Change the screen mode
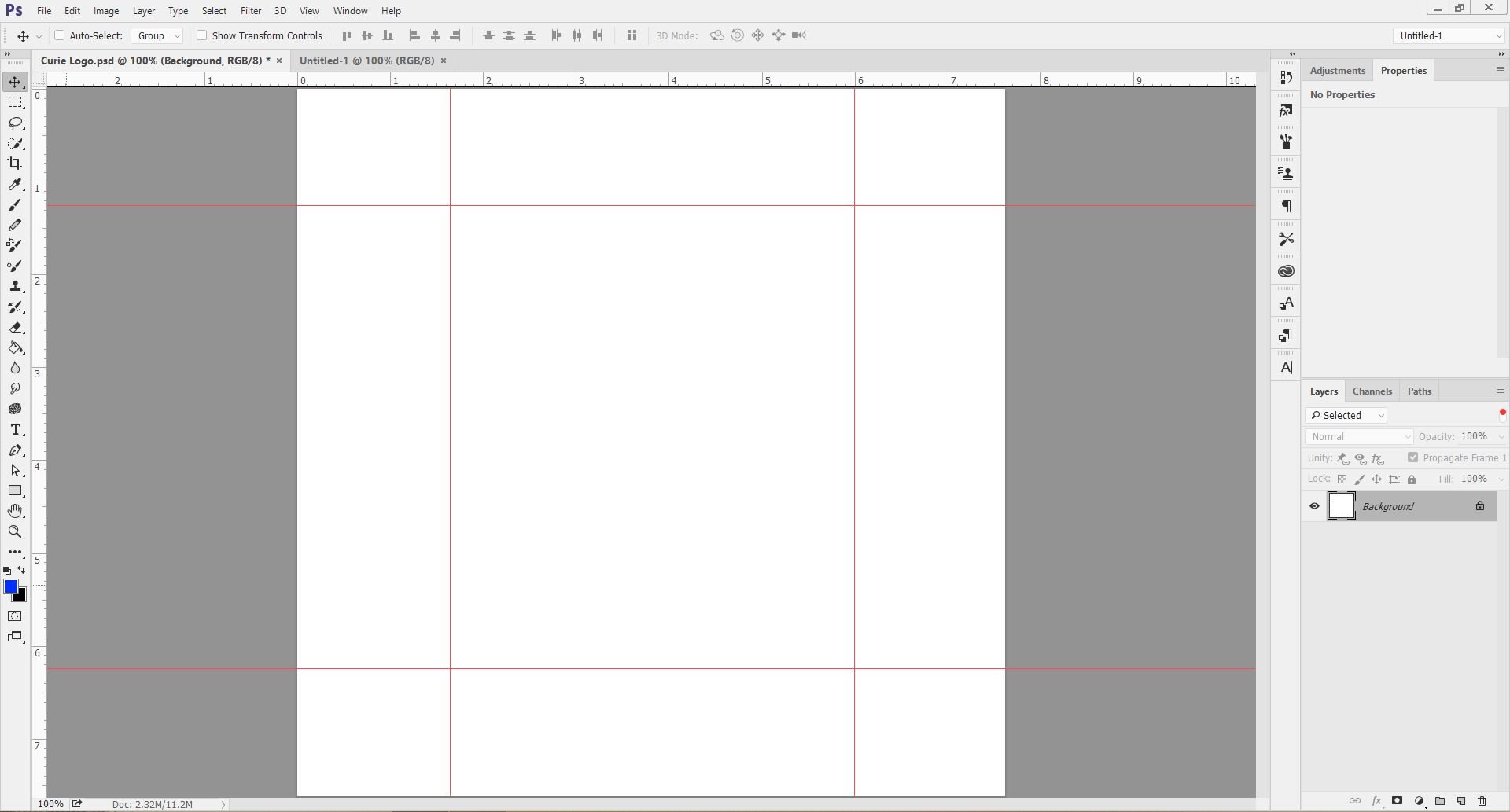Image resolution: width=1510 pixels, height=812 pixels. pos(15,637)
